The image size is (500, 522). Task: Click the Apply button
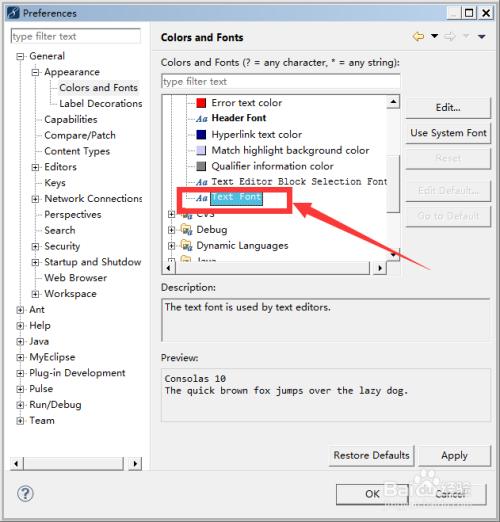coord(454,455)
